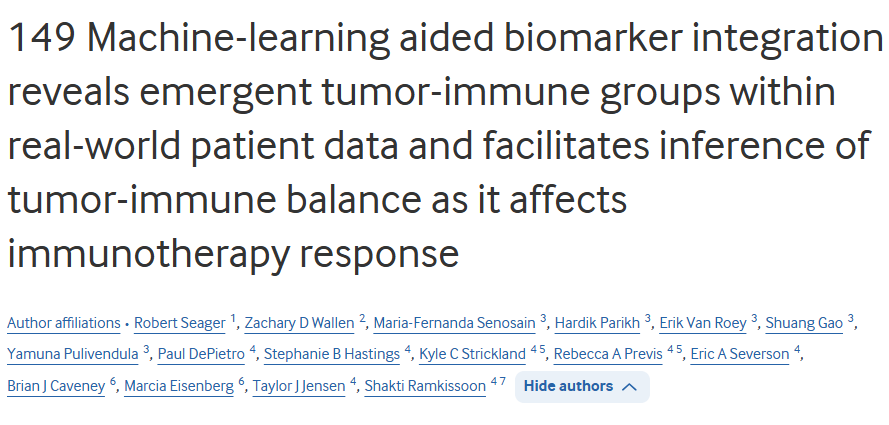Click author Zachary D Wallen
The height and width of the screenshot is (425, 889).
point(300,323)
